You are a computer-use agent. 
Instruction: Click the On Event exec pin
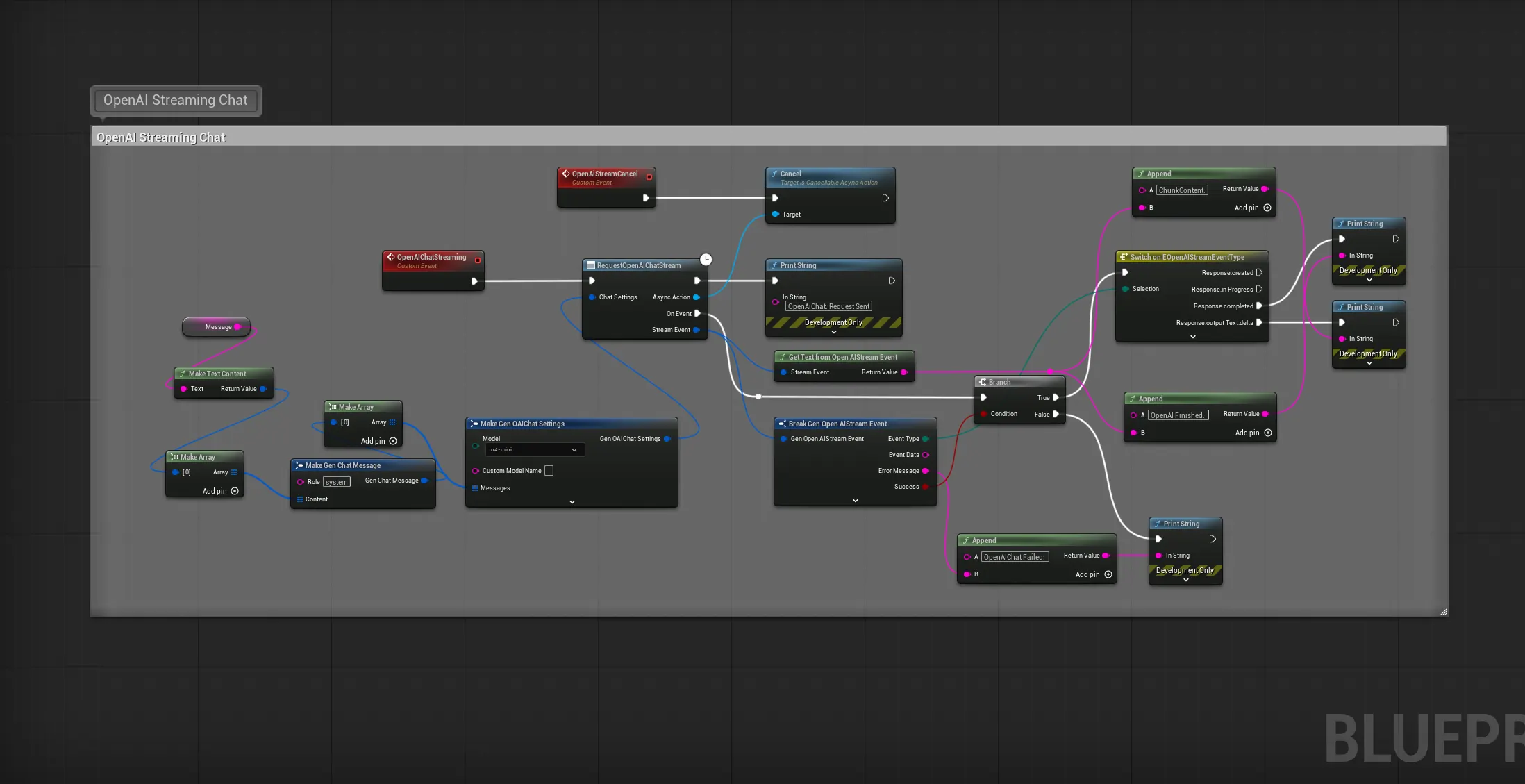697,314
